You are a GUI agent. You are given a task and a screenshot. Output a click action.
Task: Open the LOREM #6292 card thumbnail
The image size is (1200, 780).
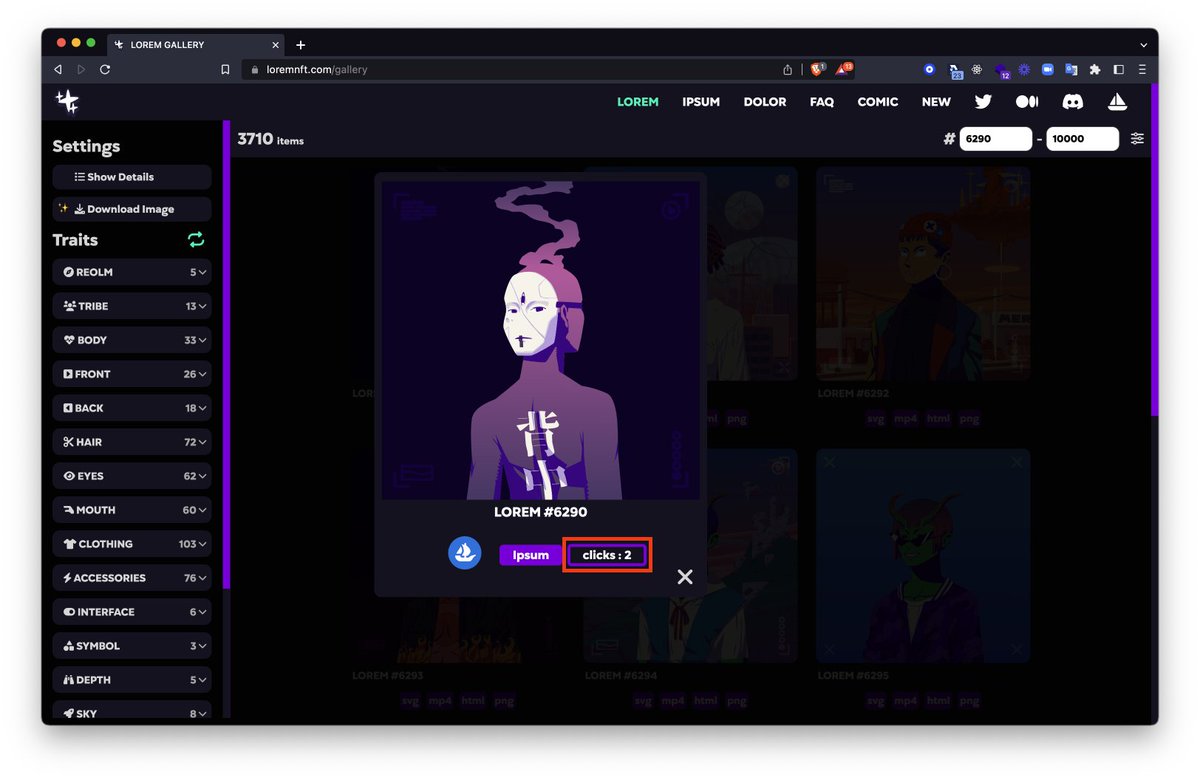tap(923, 275)
